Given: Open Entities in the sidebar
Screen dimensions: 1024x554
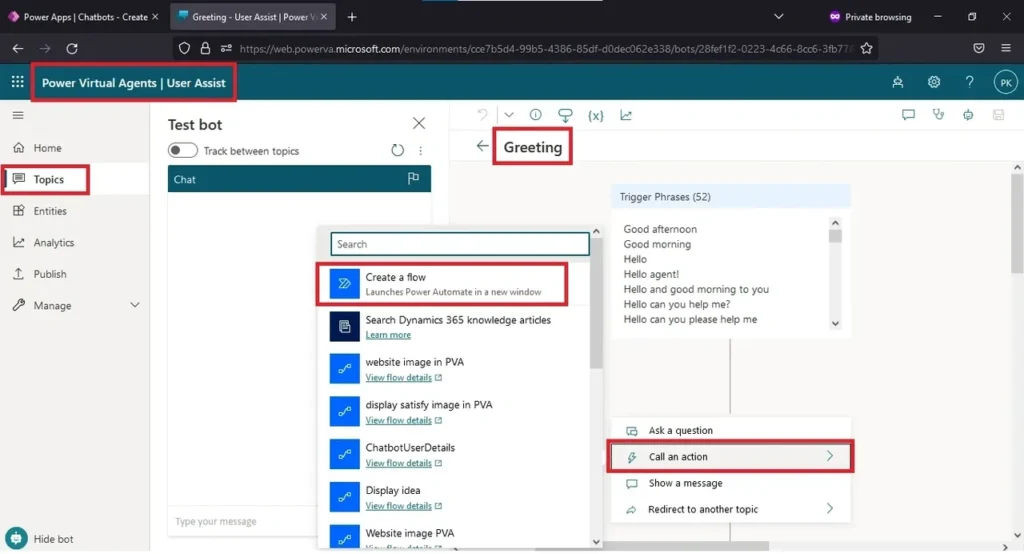Looking at the screenshot, I should click(50, 210).
